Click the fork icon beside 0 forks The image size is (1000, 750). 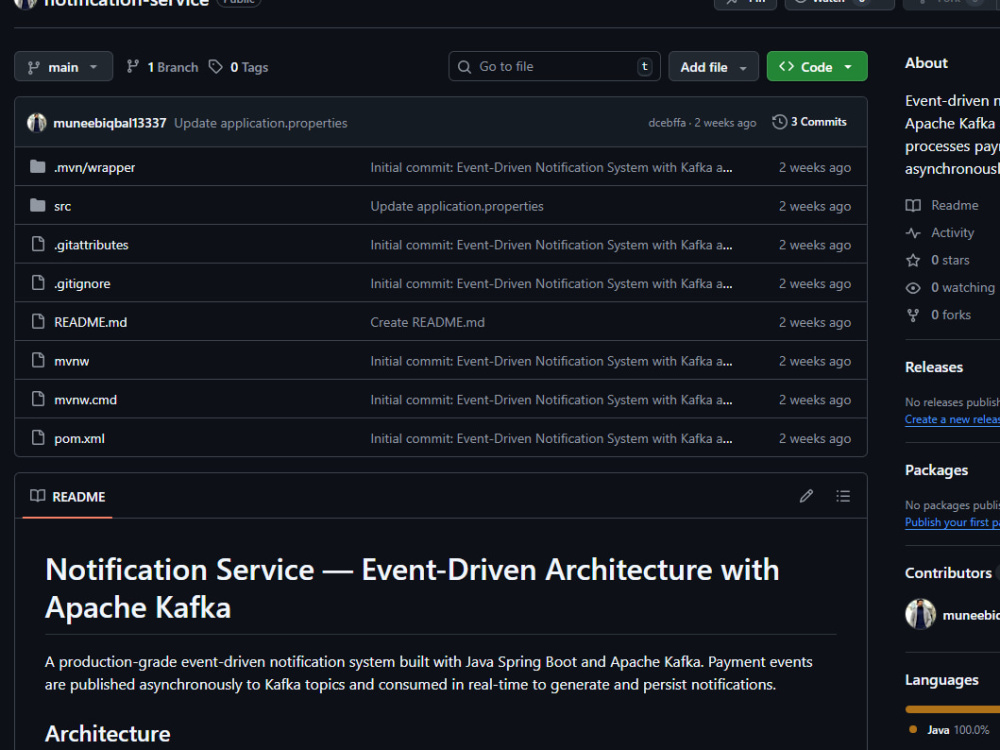coord(913,315)
